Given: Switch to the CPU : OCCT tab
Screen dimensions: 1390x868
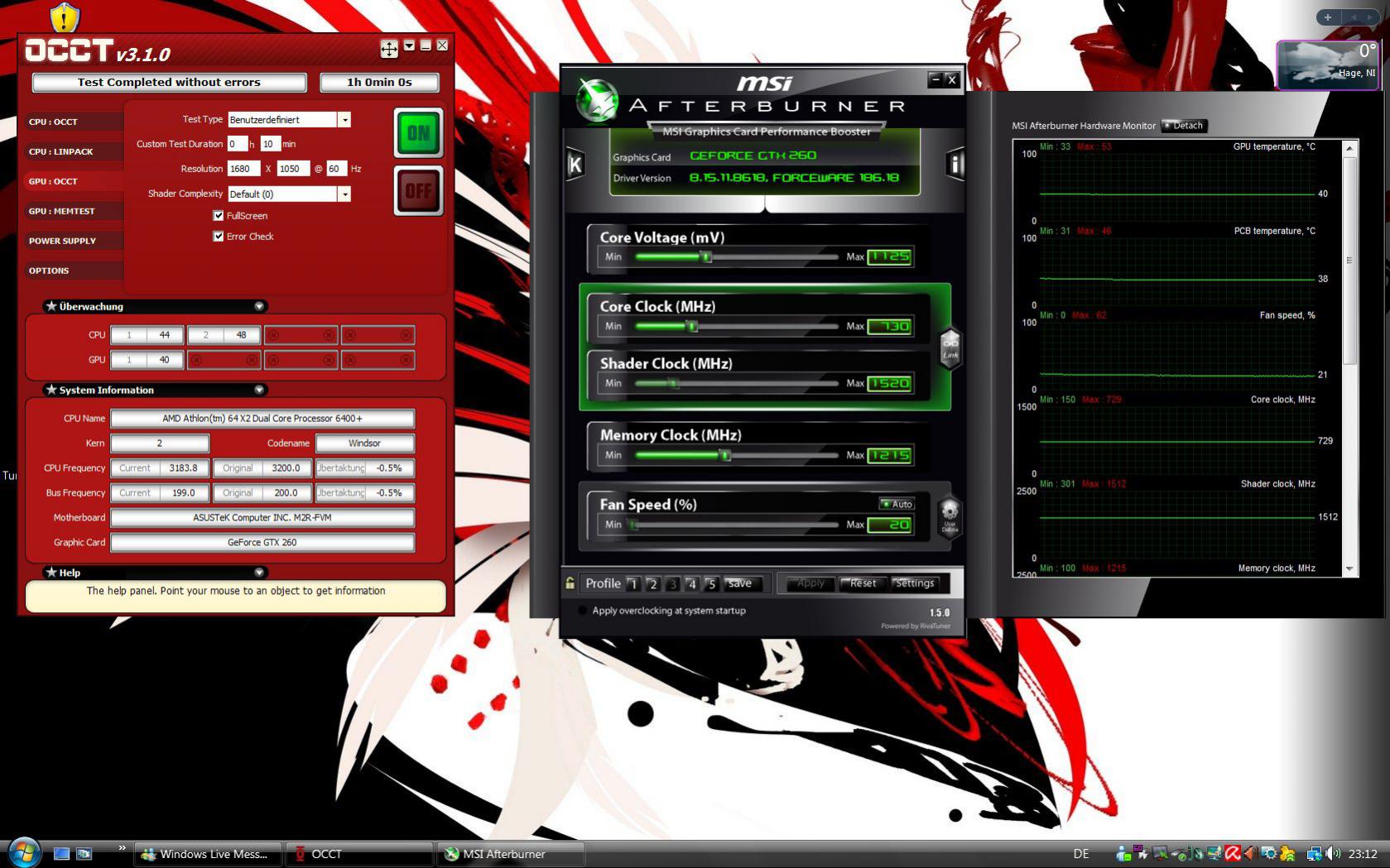Looking at the screenshot, I should pos(73,122).
